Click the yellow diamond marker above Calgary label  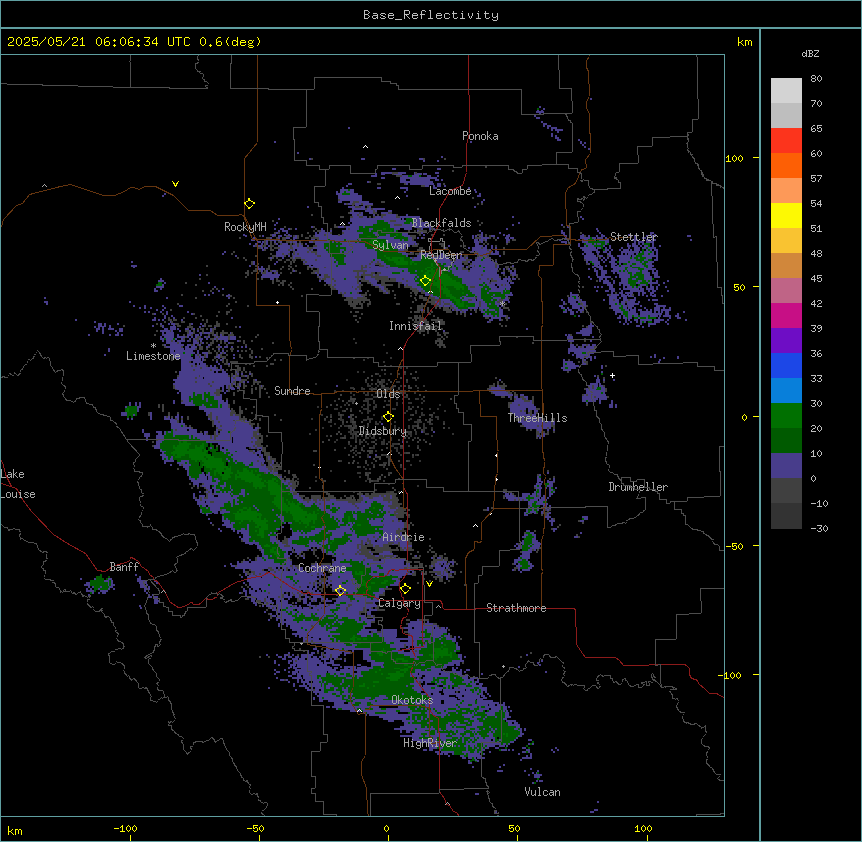405,589
